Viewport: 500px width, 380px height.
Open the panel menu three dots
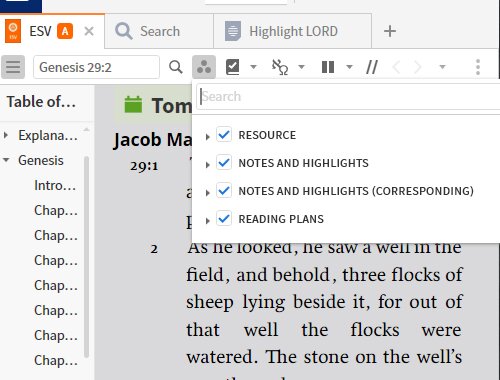(x=478, y=67)
